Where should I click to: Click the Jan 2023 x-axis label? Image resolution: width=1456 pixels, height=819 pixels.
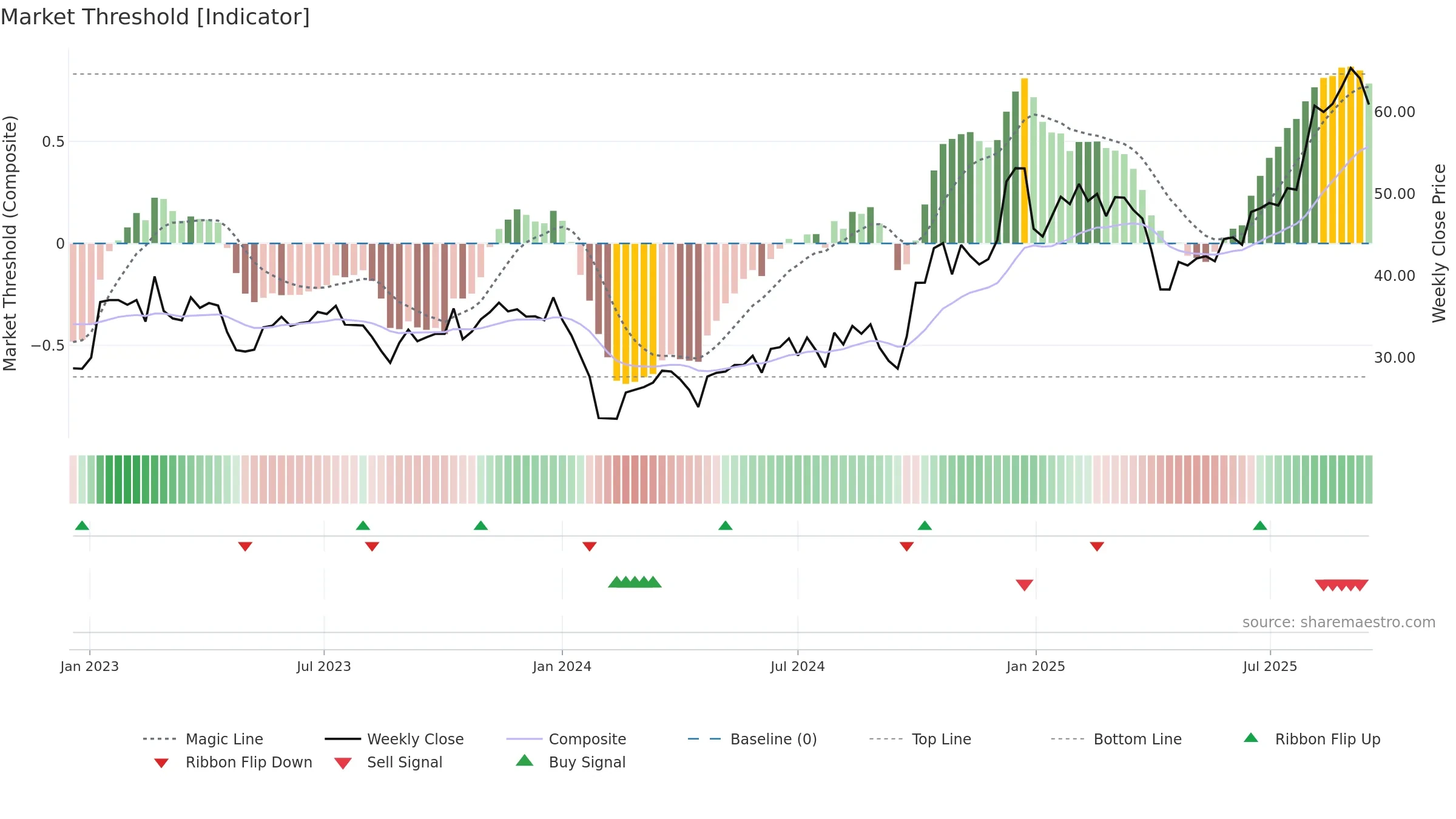[90, 666]
